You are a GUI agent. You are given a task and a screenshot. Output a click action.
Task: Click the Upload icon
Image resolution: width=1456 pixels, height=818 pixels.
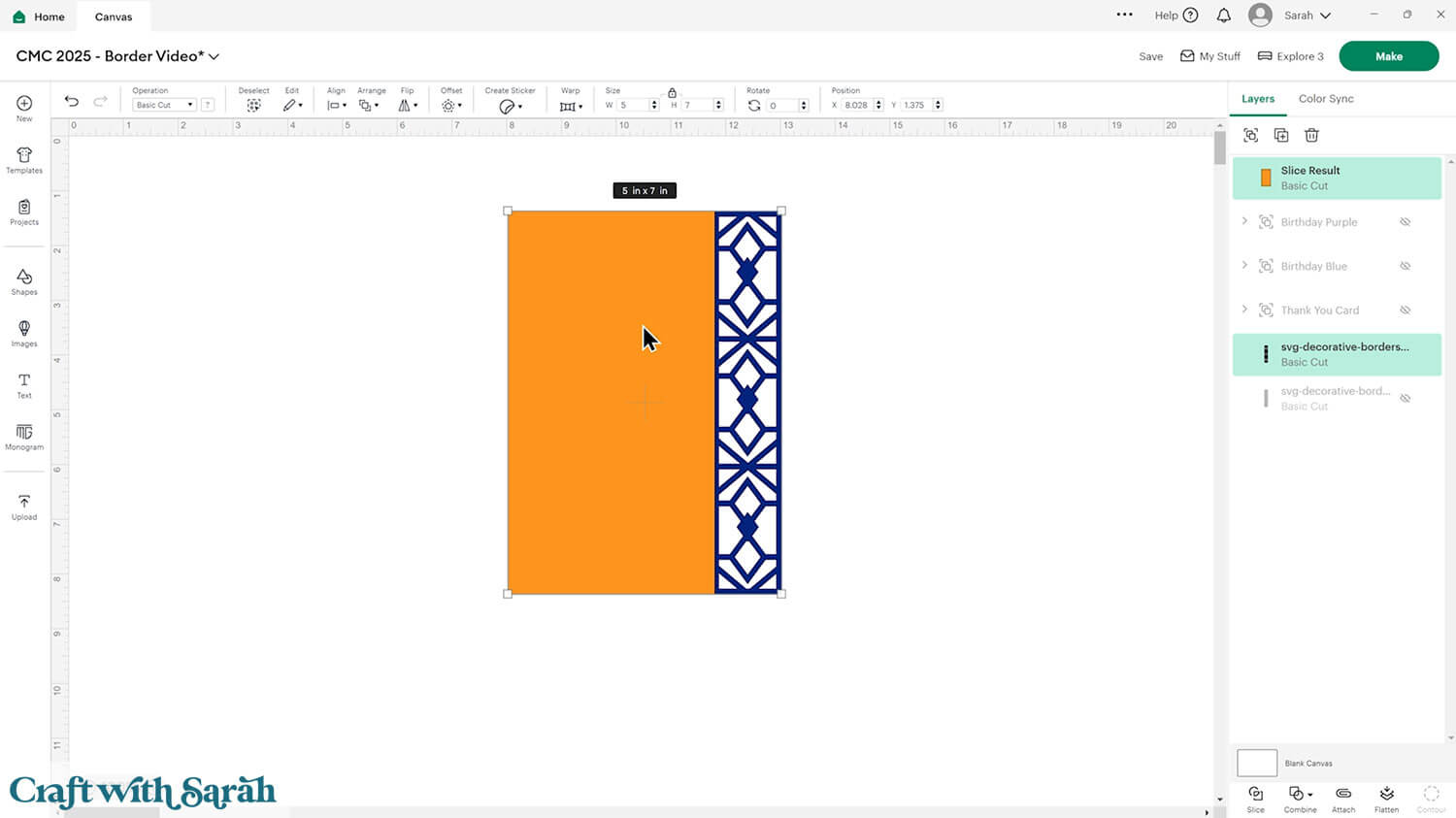point(24,507)
